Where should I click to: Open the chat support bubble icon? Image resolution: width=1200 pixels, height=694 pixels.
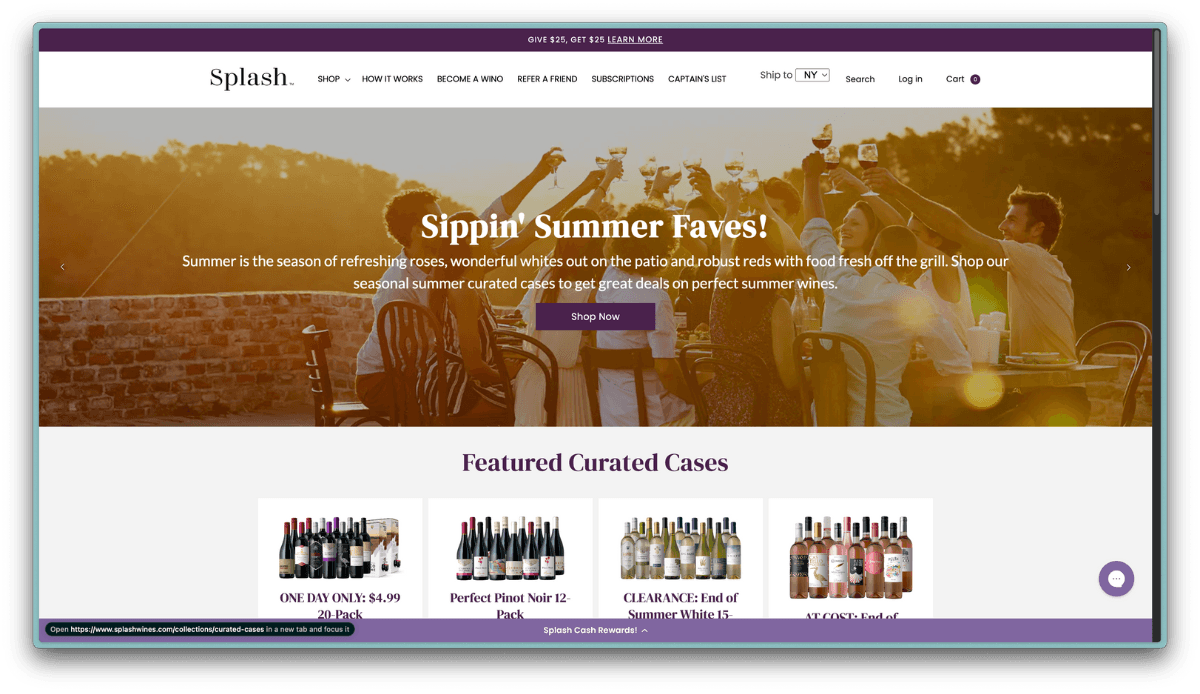click(1116, 578)
